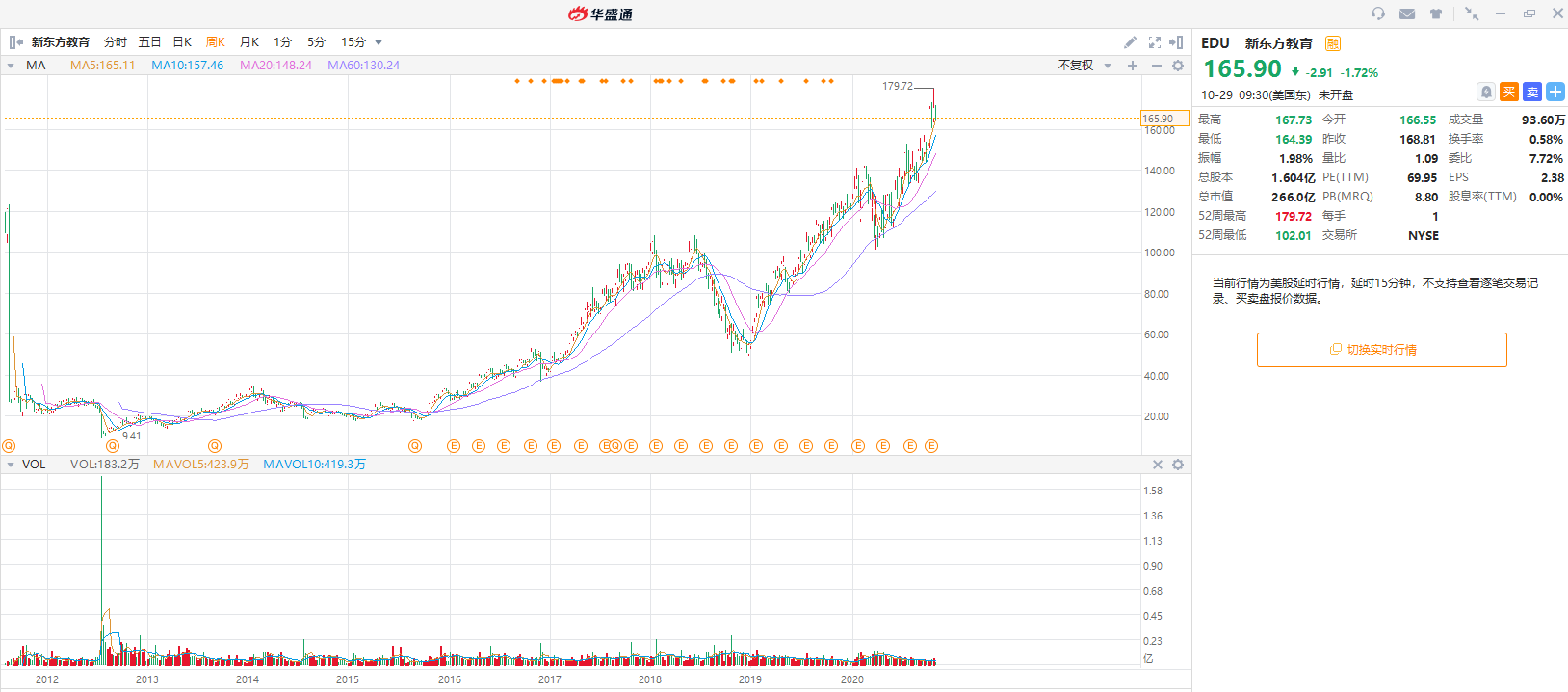This screenshot has height=692, width=1568.
Task: Switch to 分时 intraday tab
Action: tap(116, 42)
